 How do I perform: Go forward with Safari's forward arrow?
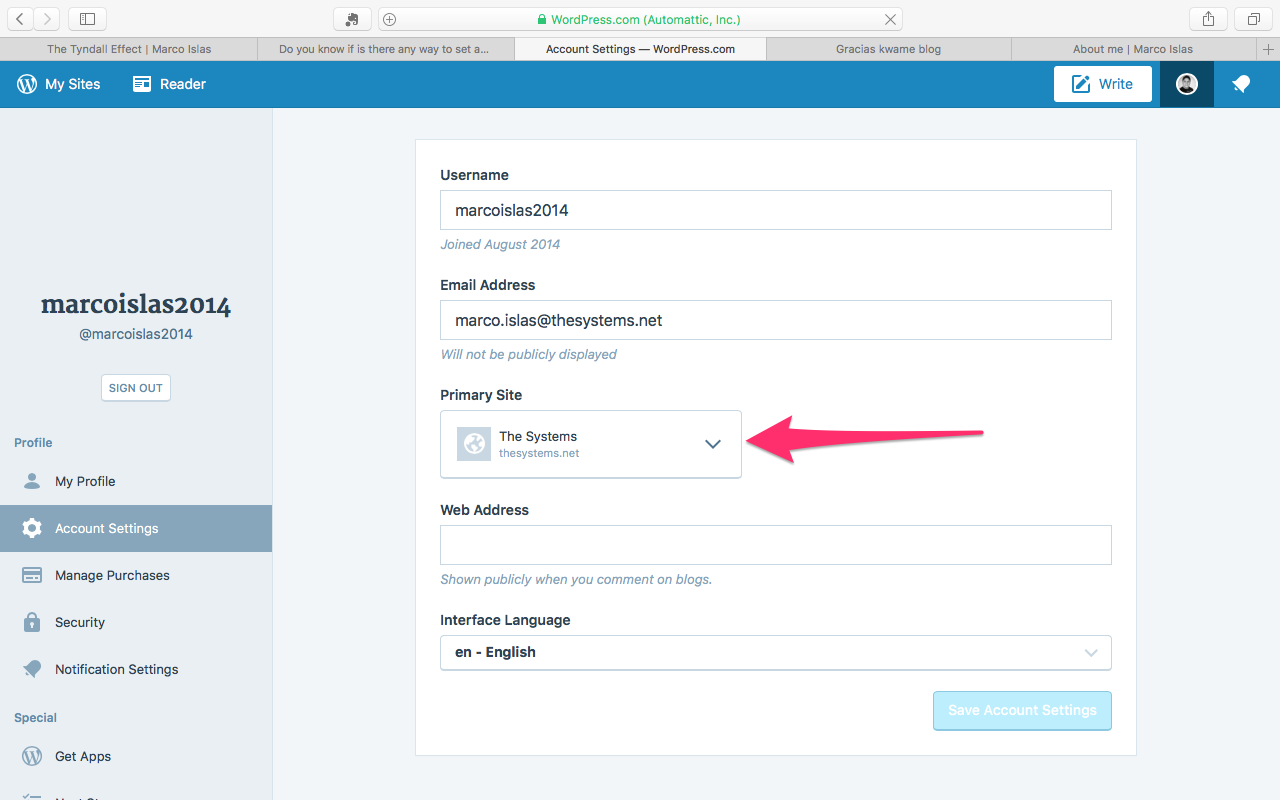click(x=47, y=19)
